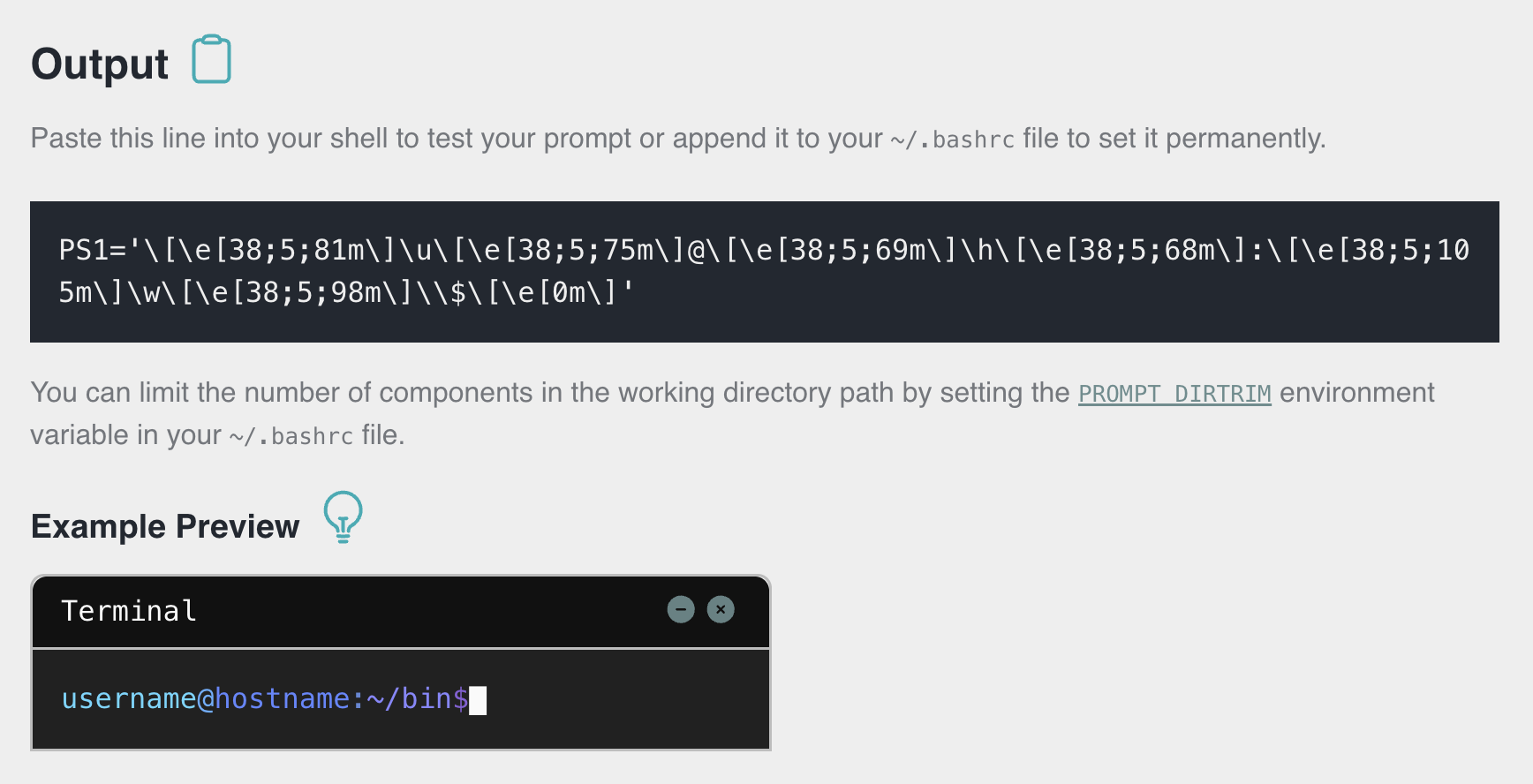Screen dimensions: 1533x784
Task: Click inside the PS1 code block
Action: [x=765, y=272]
